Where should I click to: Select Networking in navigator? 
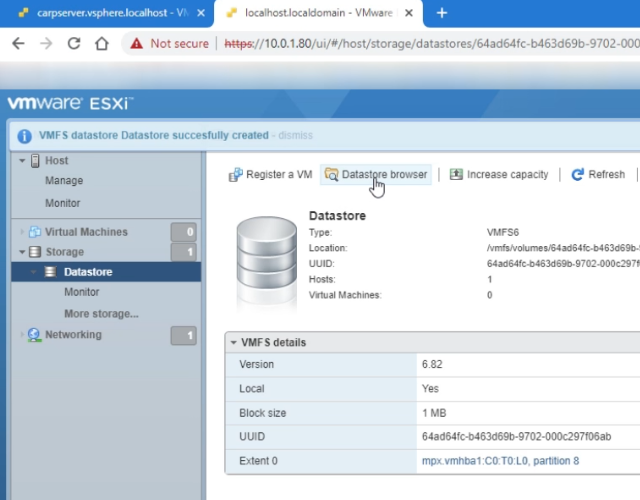(73, 335)
